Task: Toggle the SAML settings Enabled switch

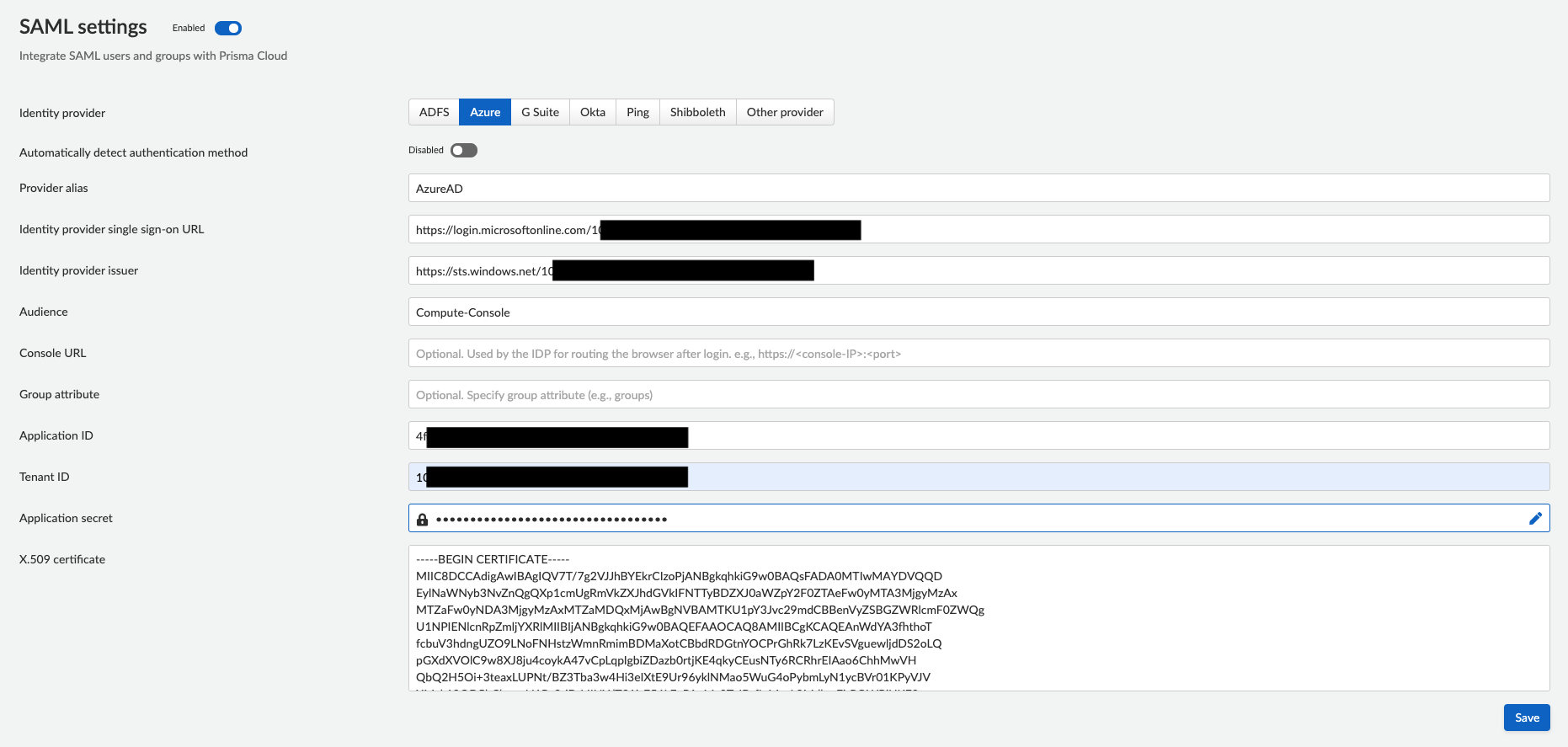Action: coord(228,29)
